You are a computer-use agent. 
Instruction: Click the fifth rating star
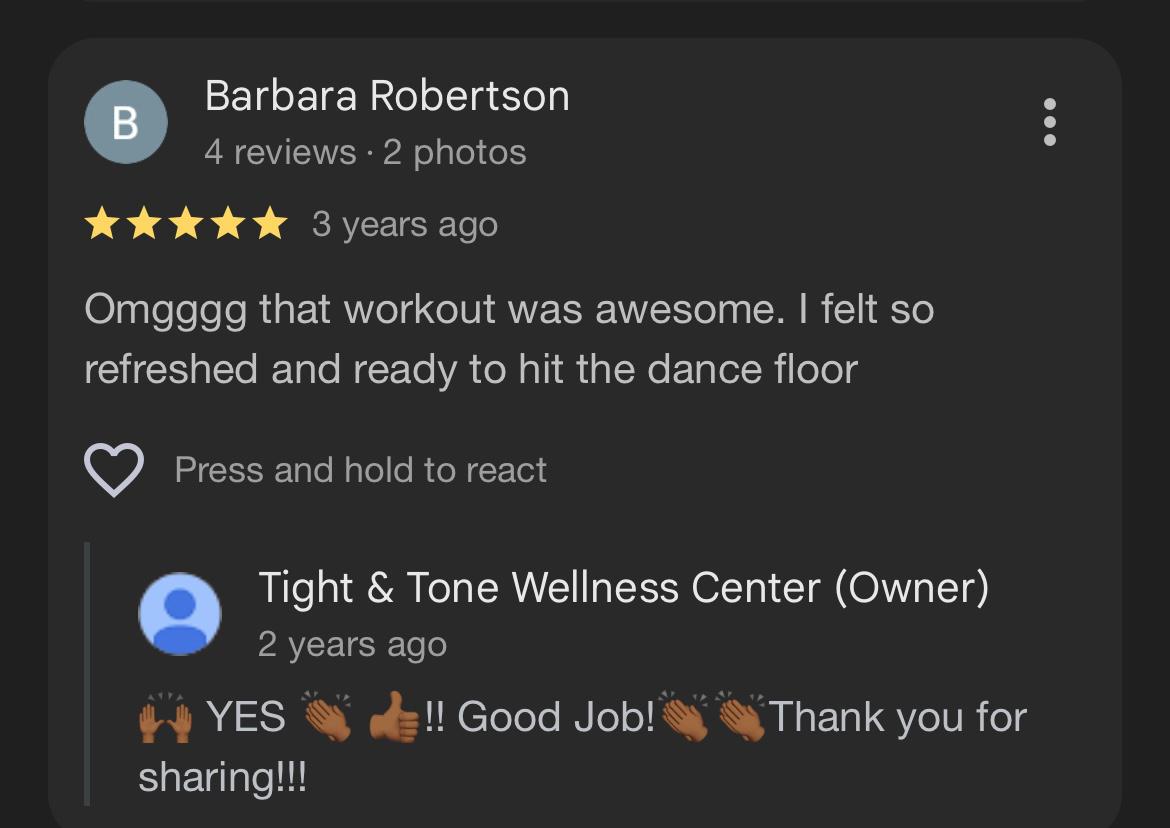(269, 224)
